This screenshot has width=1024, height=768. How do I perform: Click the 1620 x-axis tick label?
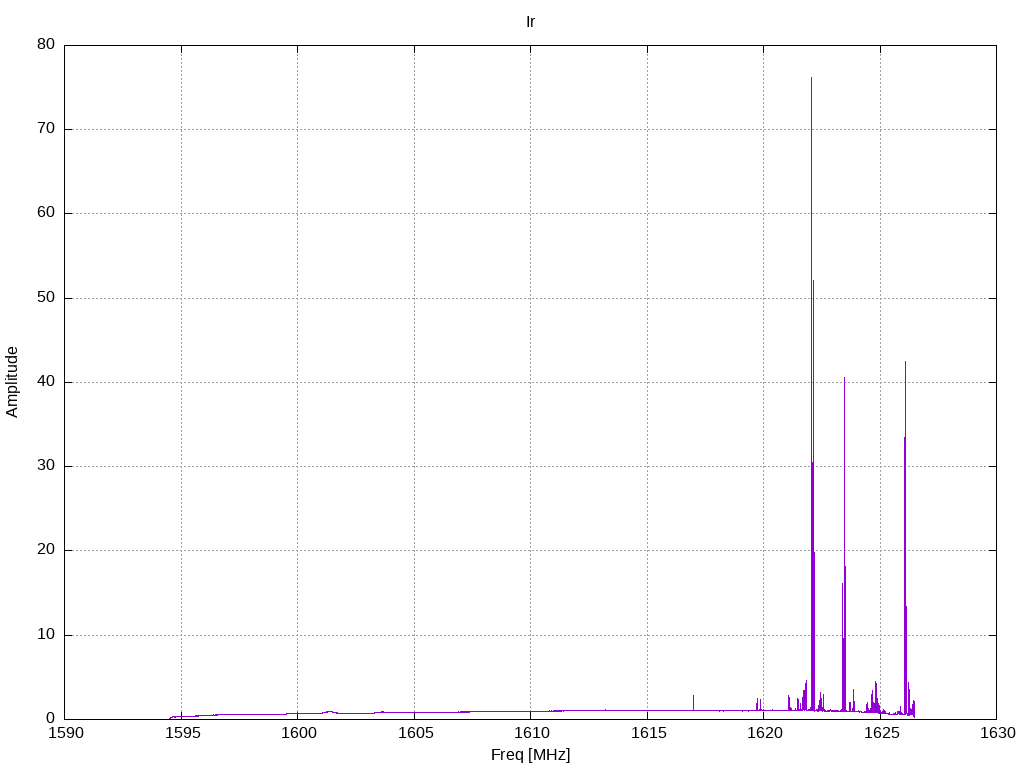764,733
